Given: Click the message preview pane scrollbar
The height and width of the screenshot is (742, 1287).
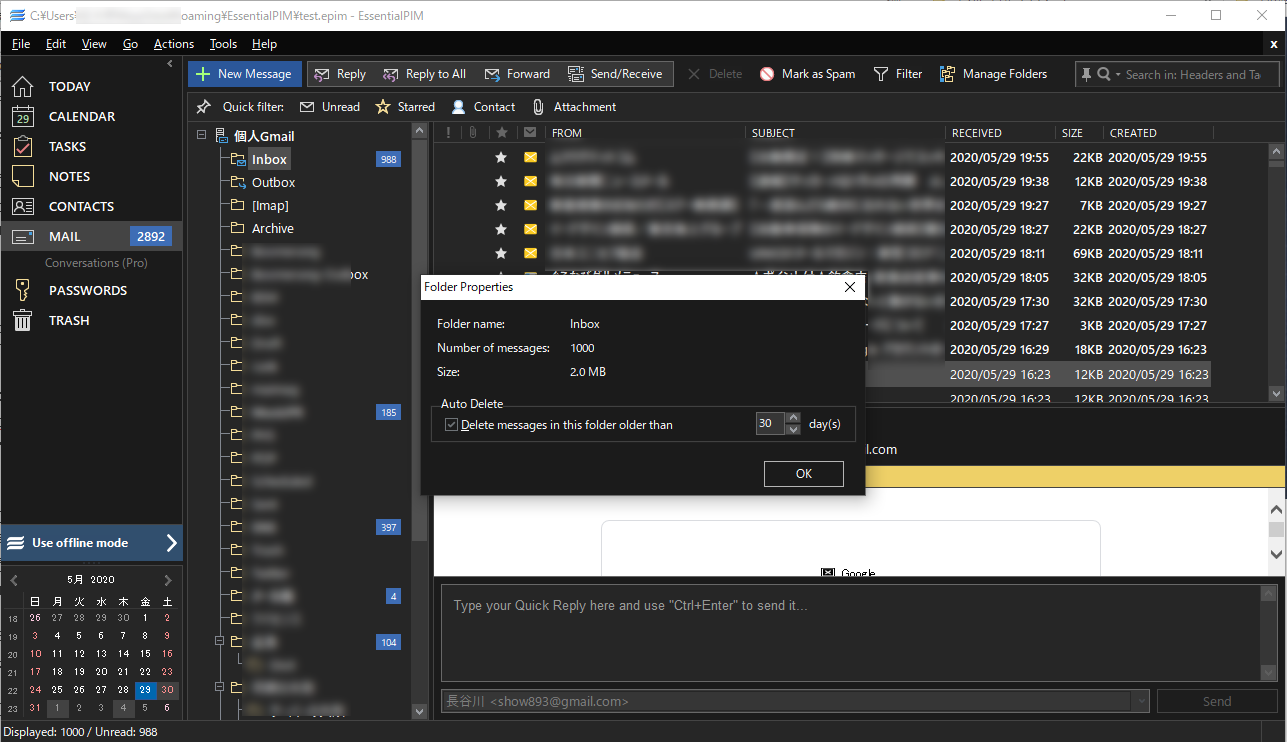Looking at the screenshot, I should pyautogui.click(x=1276, y=533).
